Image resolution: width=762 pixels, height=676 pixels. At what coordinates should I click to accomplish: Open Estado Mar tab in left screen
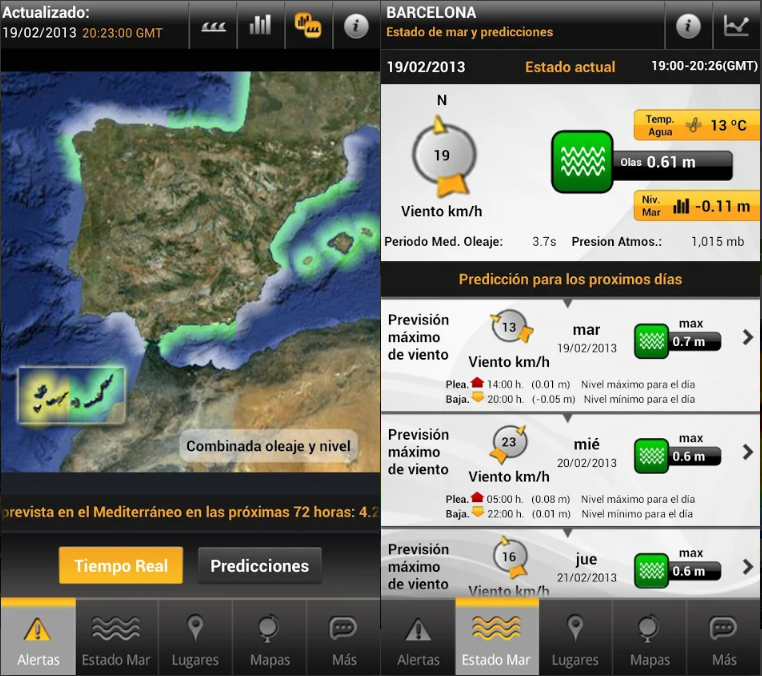116,637
